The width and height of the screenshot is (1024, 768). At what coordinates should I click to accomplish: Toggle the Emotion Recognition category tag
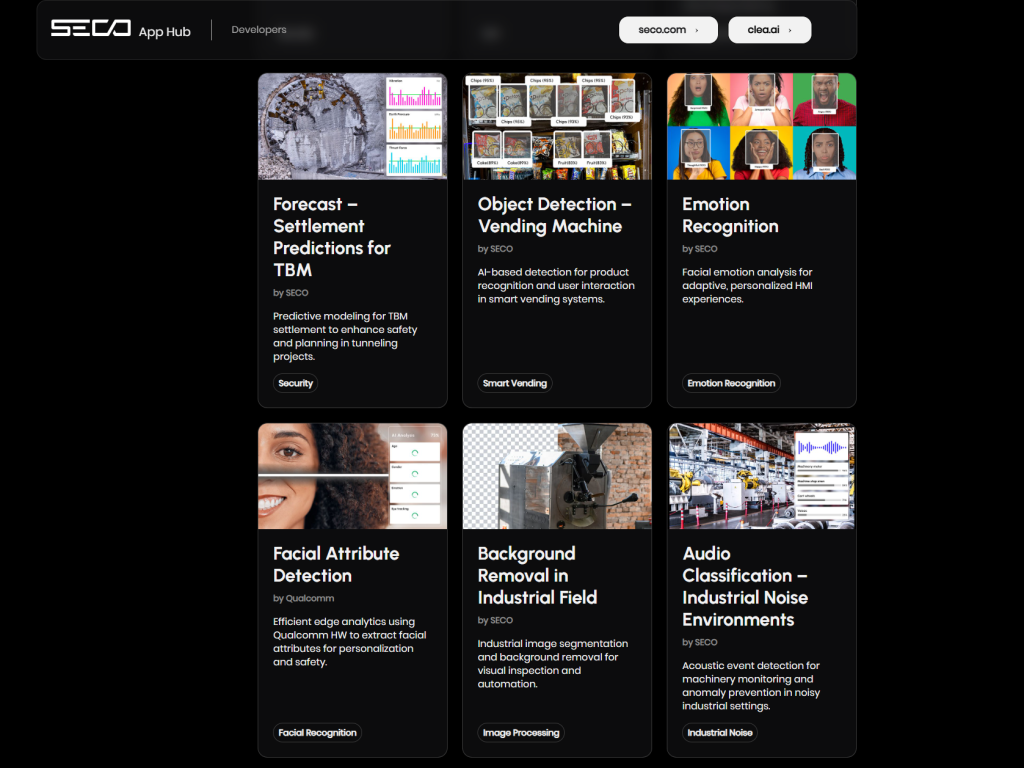coord(731,383)
